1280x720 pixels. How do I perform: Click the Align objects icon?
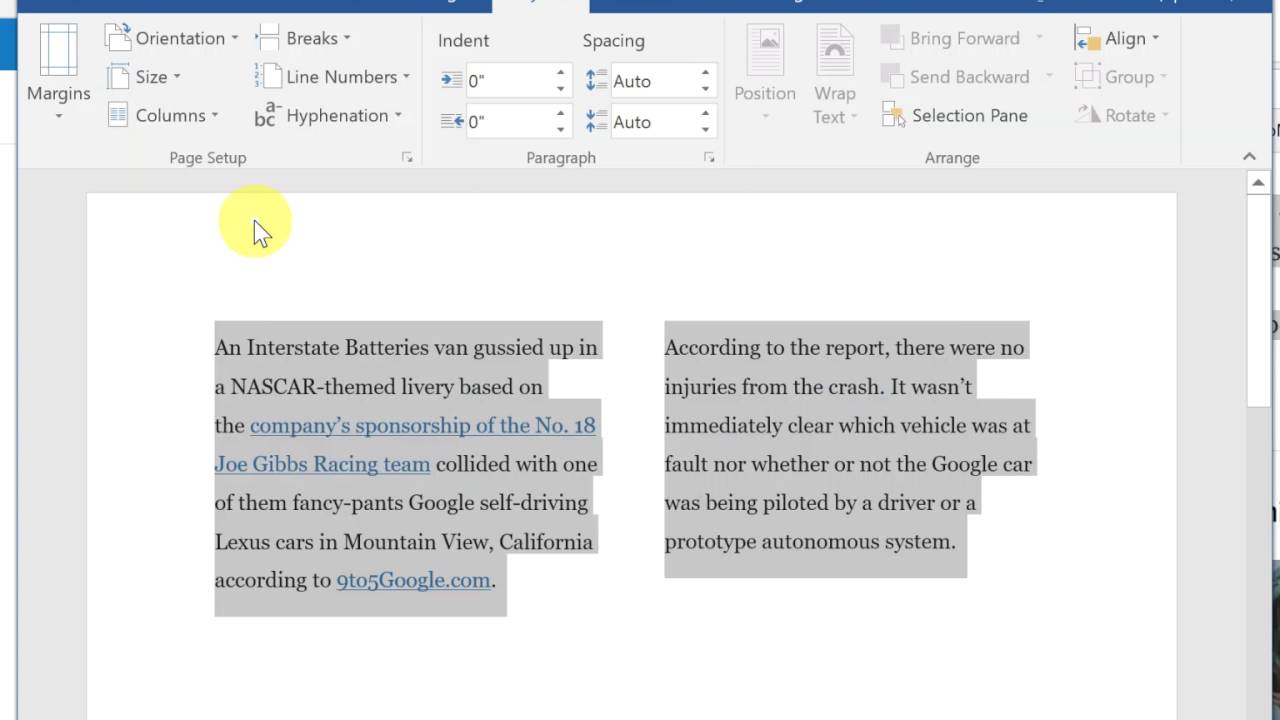(1087, 38)
